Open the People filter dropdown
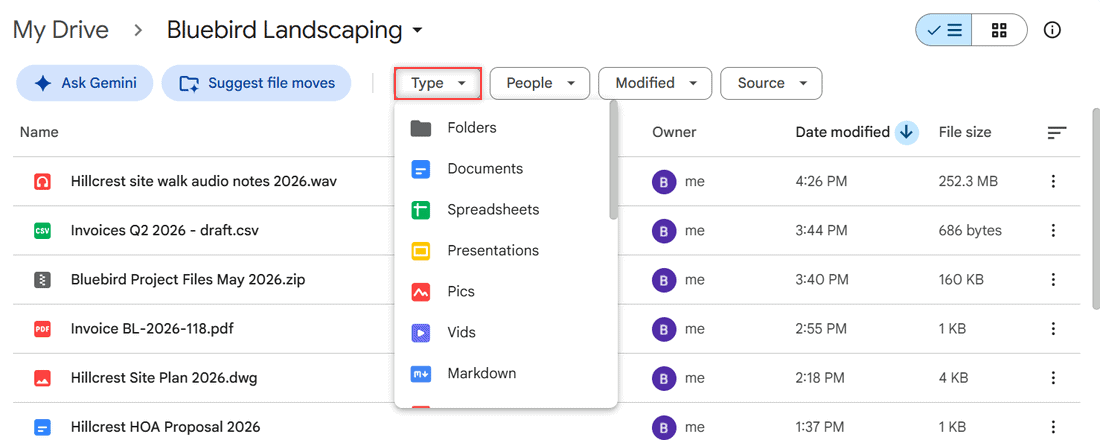The height and width of the screenshot is (440, 1100). click(x=539, y=84)
